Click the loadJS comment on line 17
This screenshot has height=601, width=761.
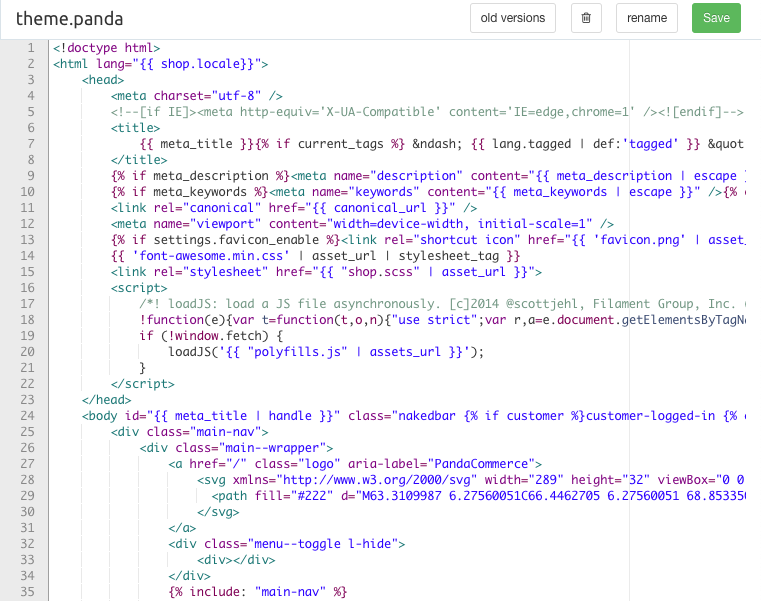click(442, 304)
